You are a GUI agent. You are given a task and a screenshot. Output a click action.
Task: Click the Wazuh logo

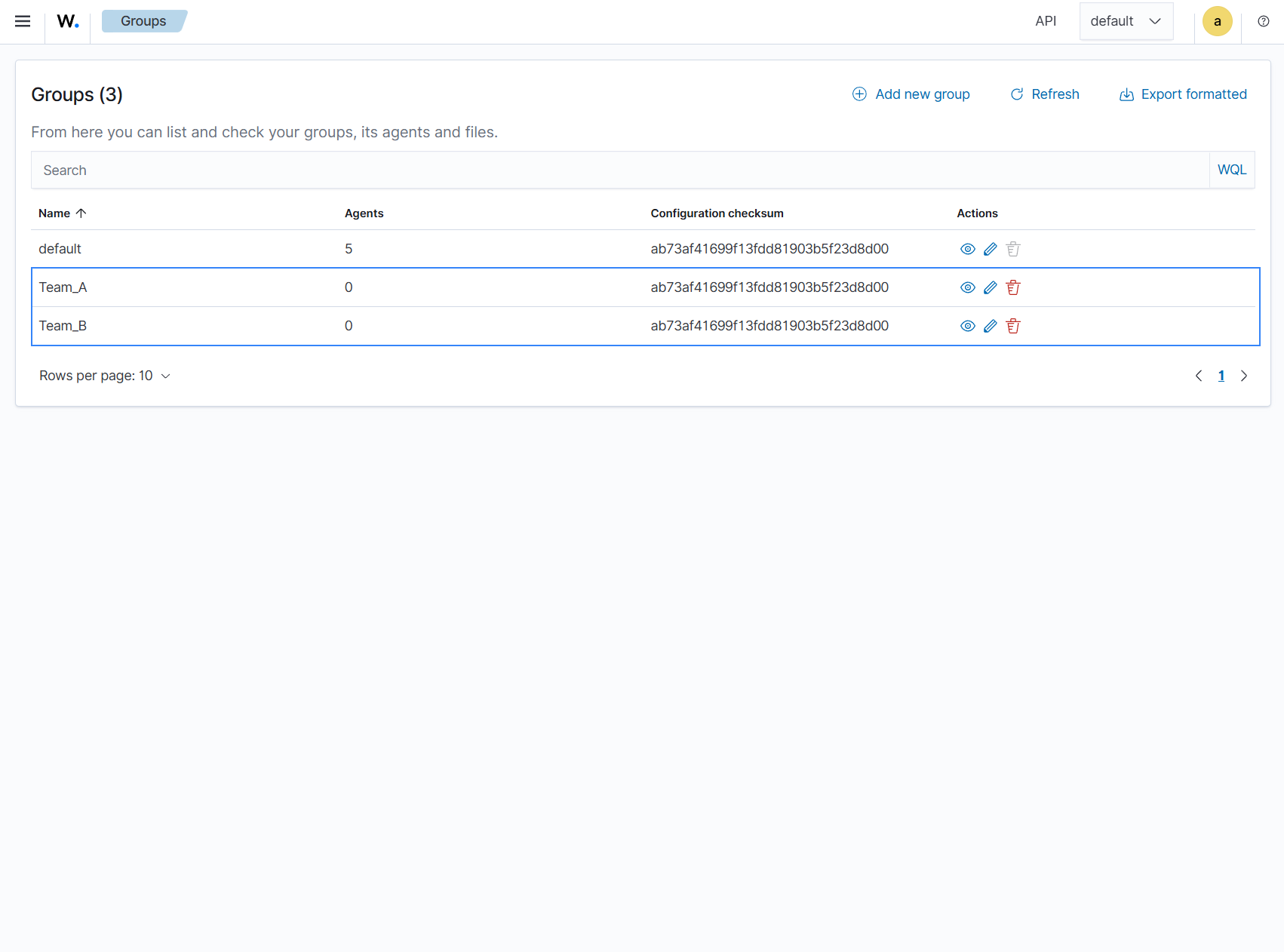pos(67,21)
